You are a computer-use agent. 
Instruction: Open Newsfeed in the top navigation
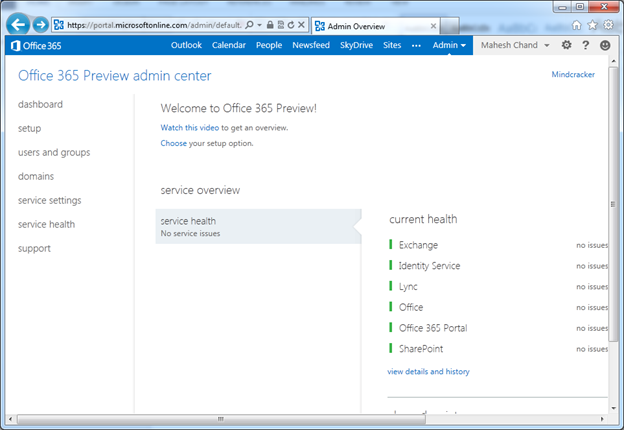pyautogui.click(x=311, y=45)
